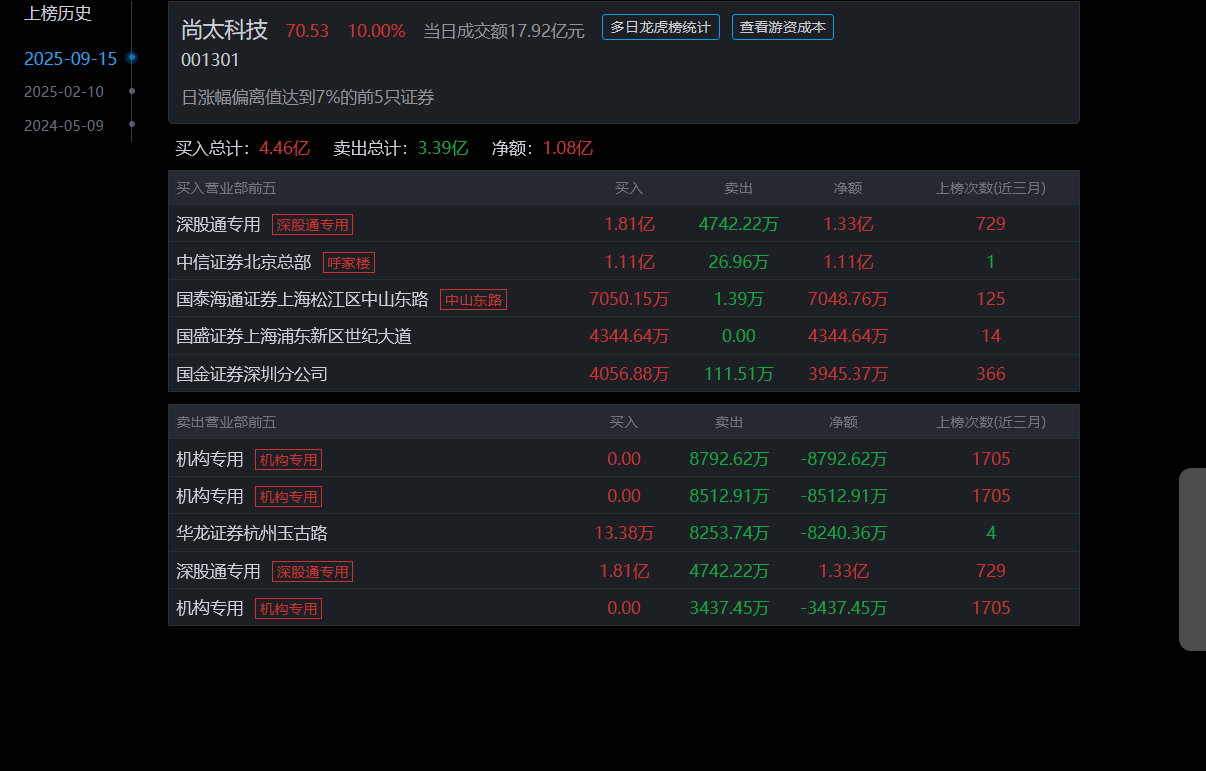The width and height of the screenshot is (1206, 771).
Task: Click 当日成交额17.92亿元 text
Action: (x=504, y=31)
